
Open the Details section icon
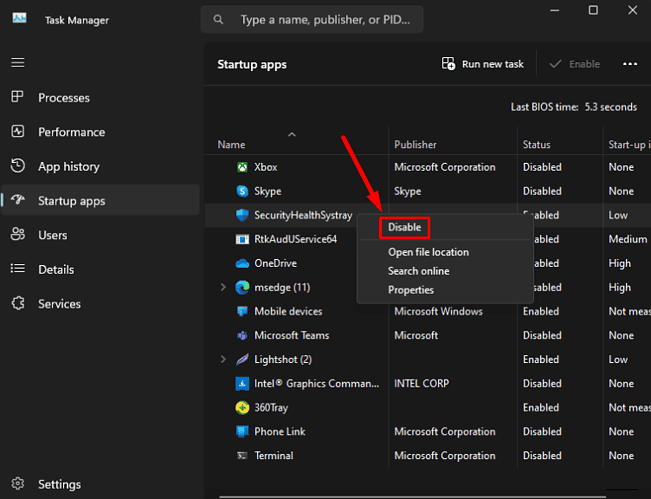(x=17, y=270)
